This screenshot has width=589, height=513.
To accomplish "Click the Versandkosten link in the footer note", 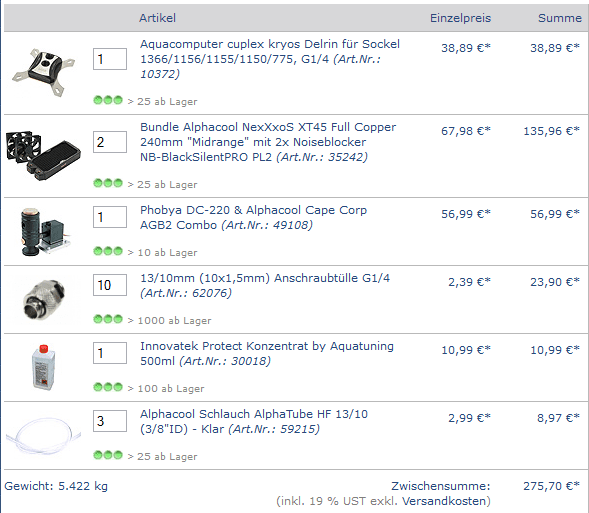I will coord(444,501).
